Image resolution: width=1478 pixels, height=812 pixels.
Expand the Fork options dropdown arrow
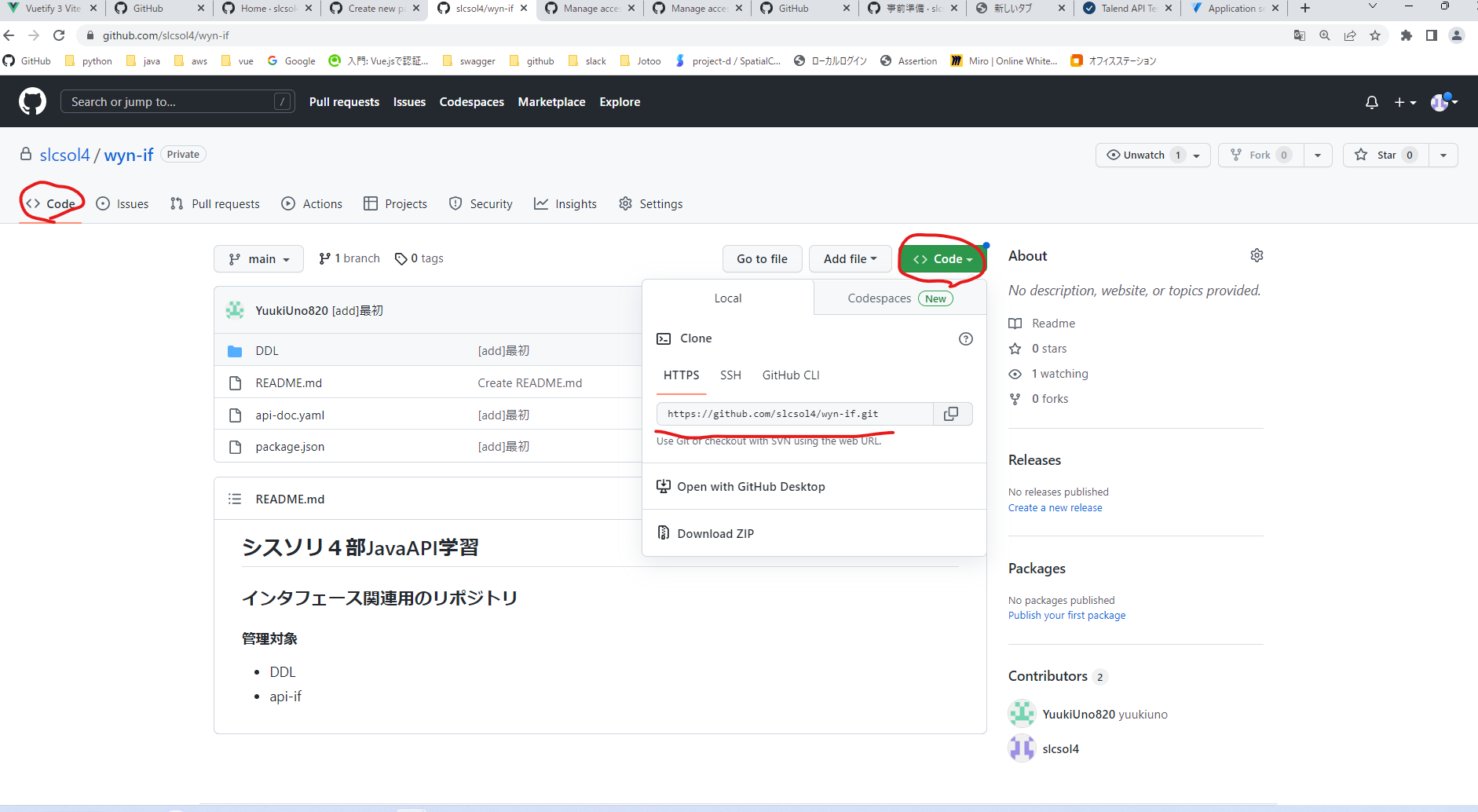pos(1318,155)
